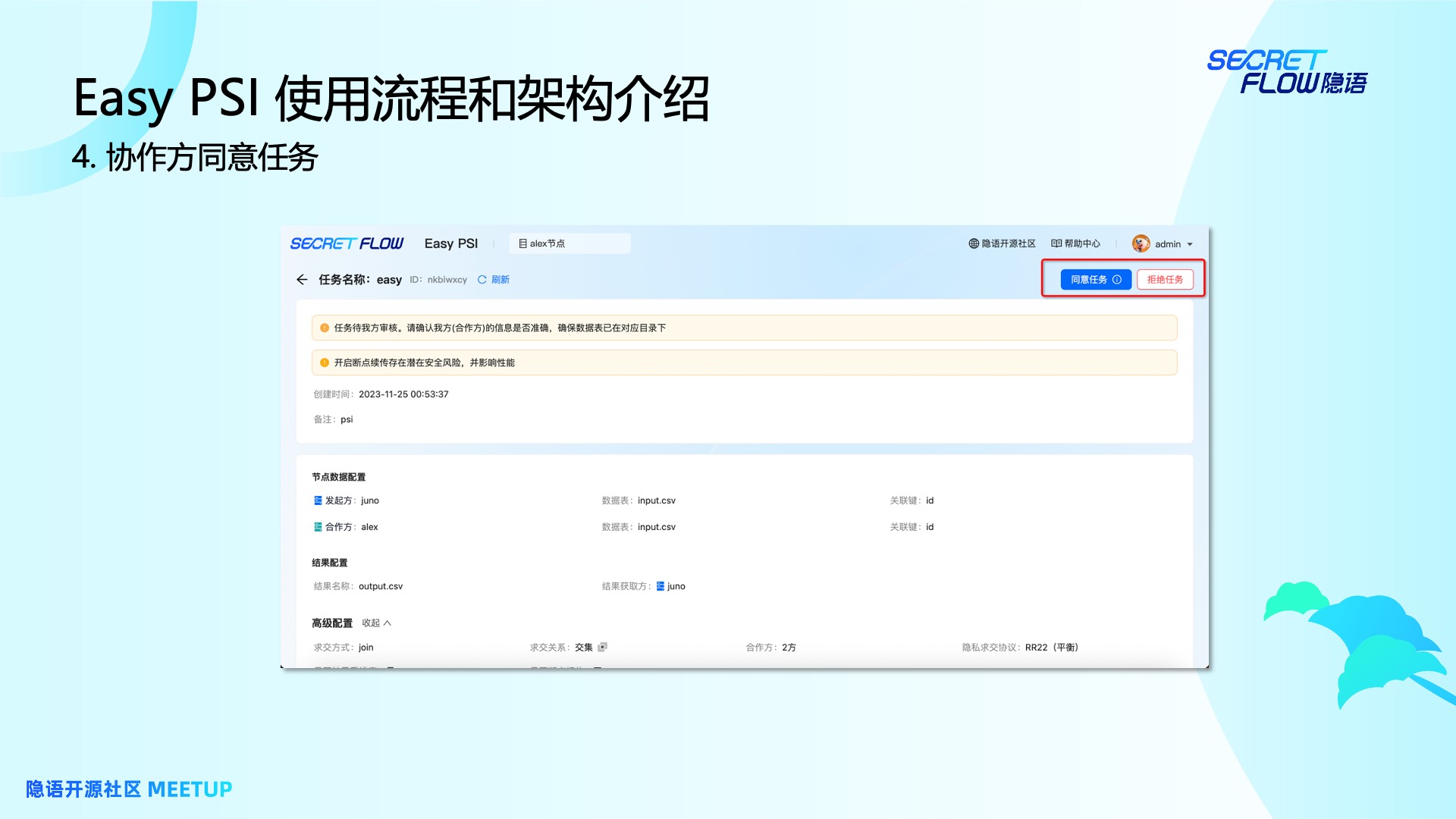Open 隐语开源社区 in the top navigation
The image size is (1456, 819).
coord(1002,244)
